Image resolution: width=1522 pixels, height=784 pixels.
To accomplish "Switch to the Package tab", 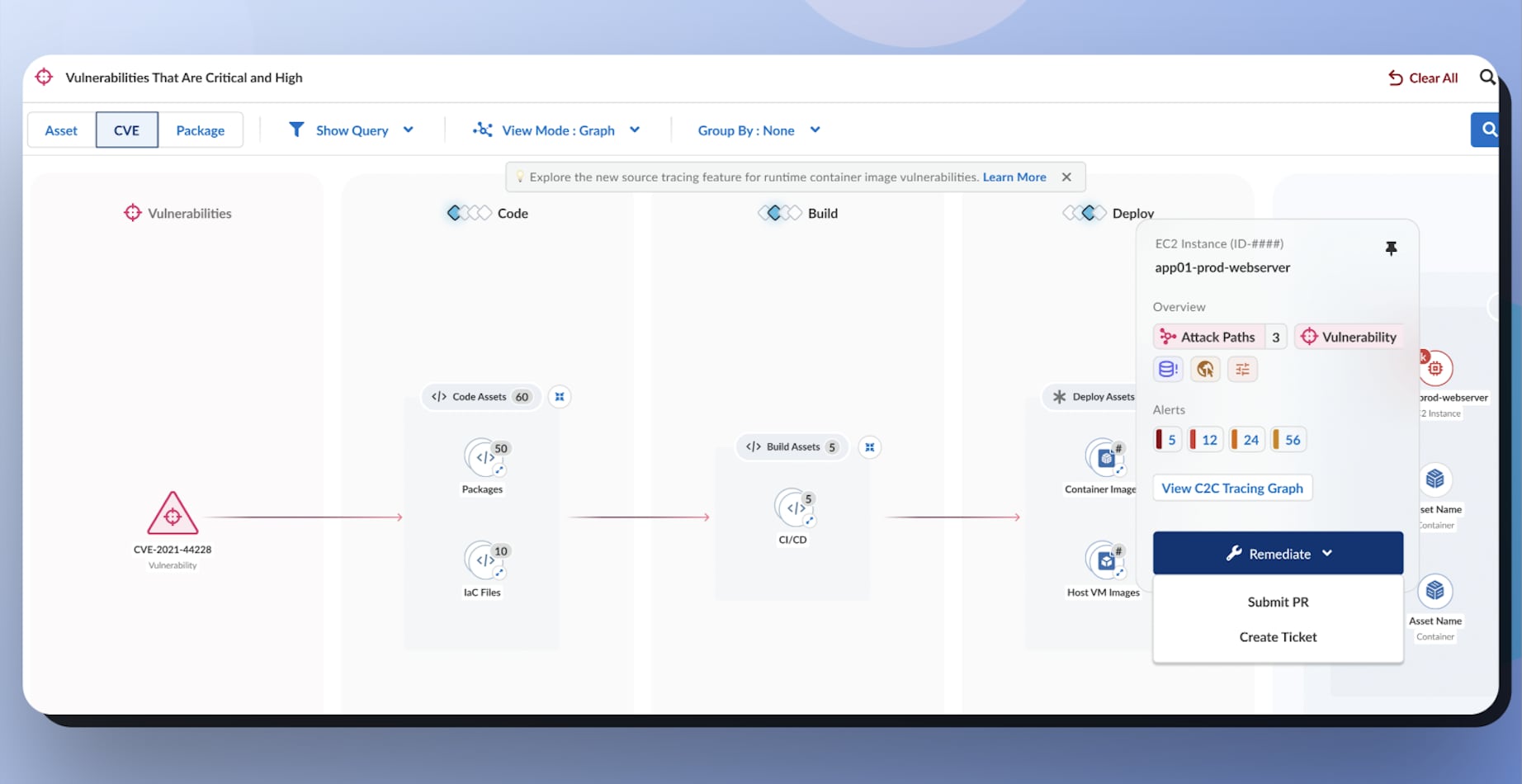I will pyautogui.click(x=201, y=130).
